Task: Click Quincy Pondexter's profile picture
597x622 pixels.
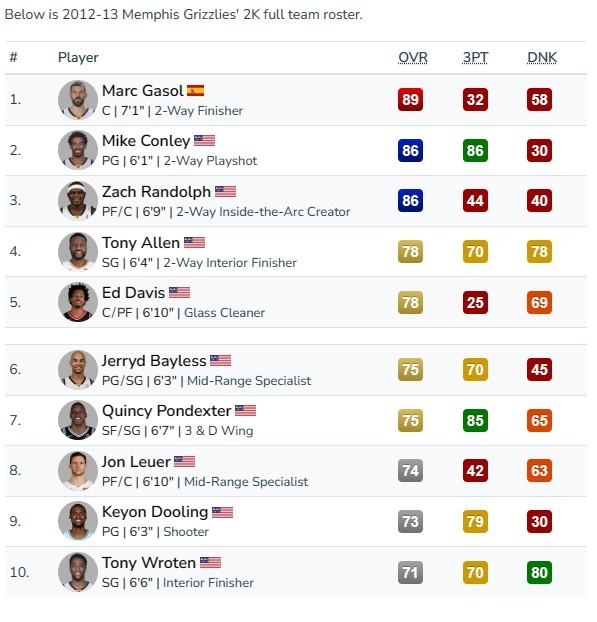Action: click(x=78, y=420)
